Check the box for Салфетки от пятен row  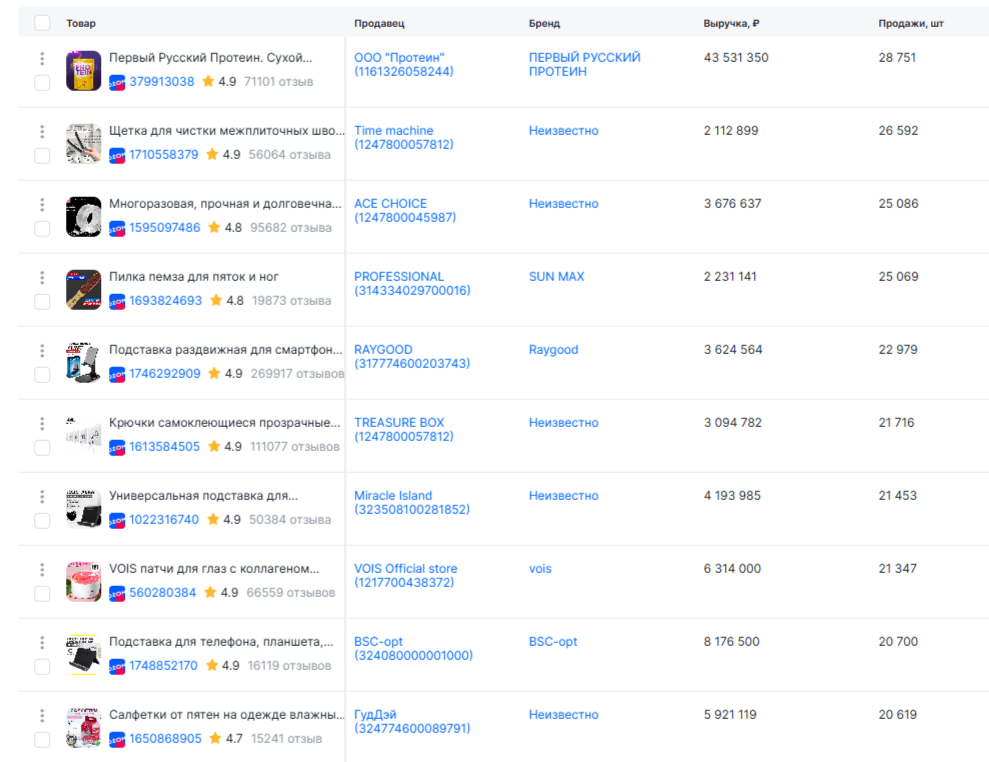click(x=42, y=739)
